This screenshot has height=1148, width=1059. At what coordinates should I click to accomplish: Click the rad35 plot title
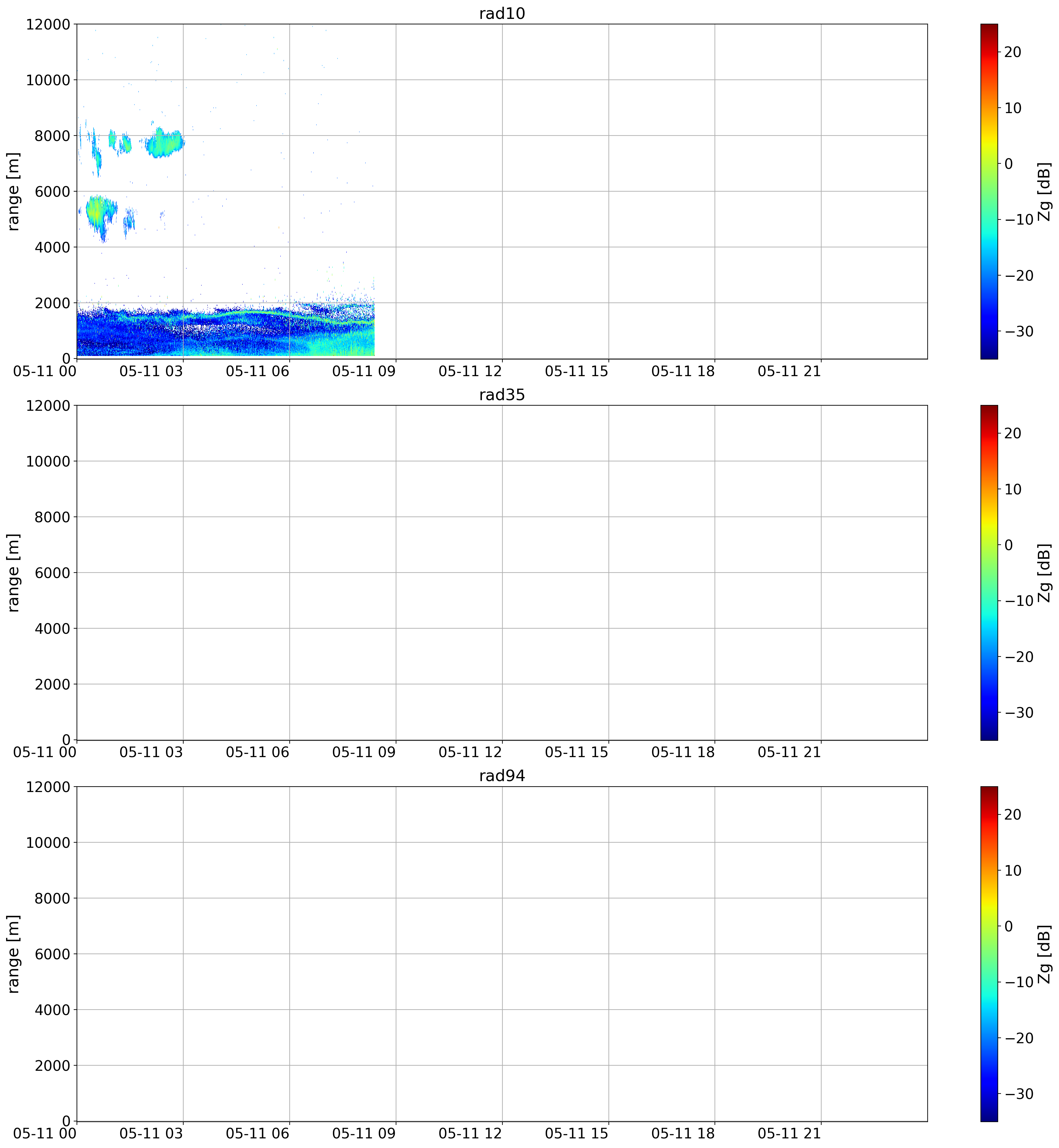pos(502,395)
